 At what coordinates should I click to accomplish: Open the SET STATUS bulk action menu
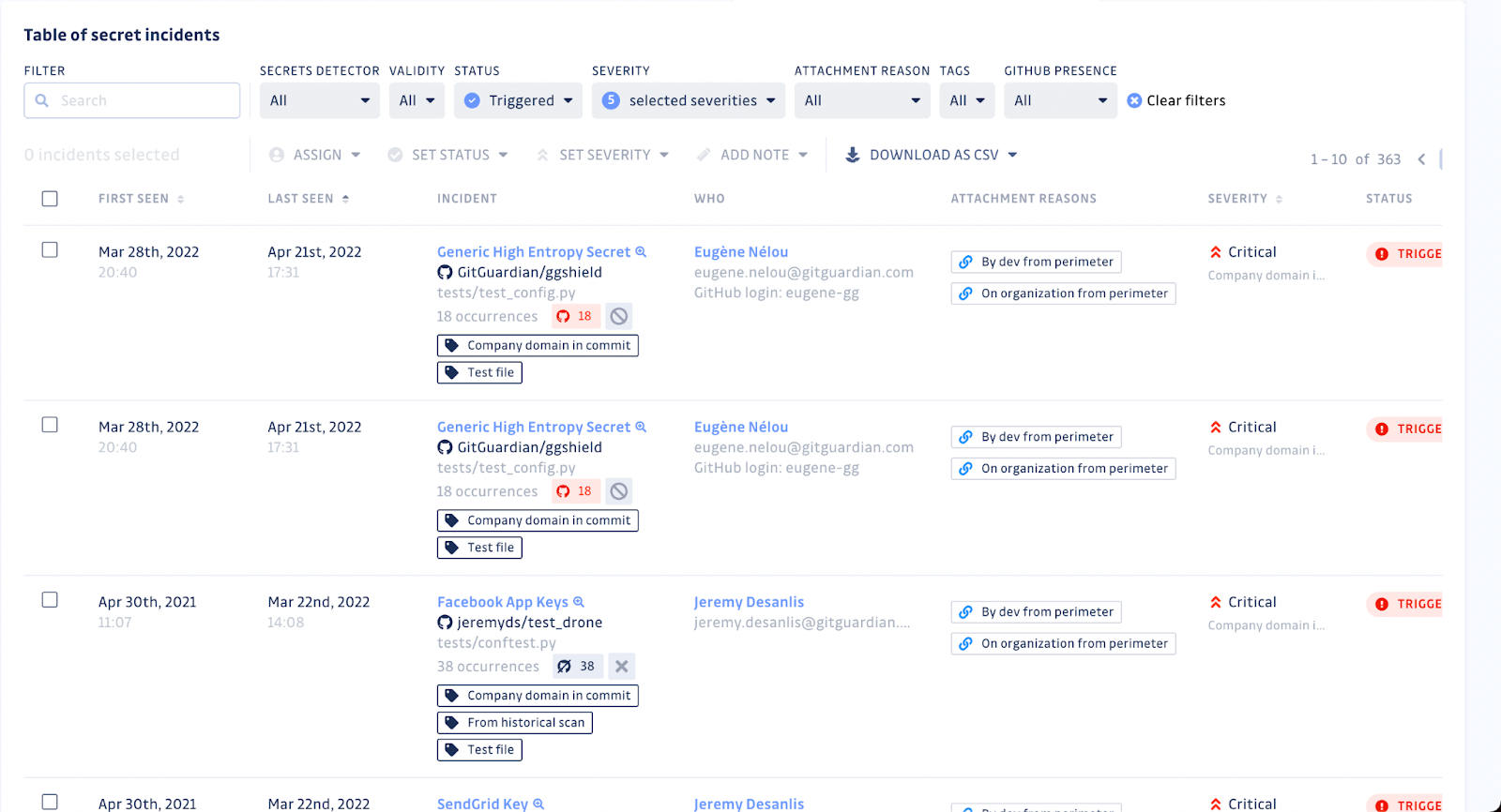pyautogui.click(x=447, y=155)
